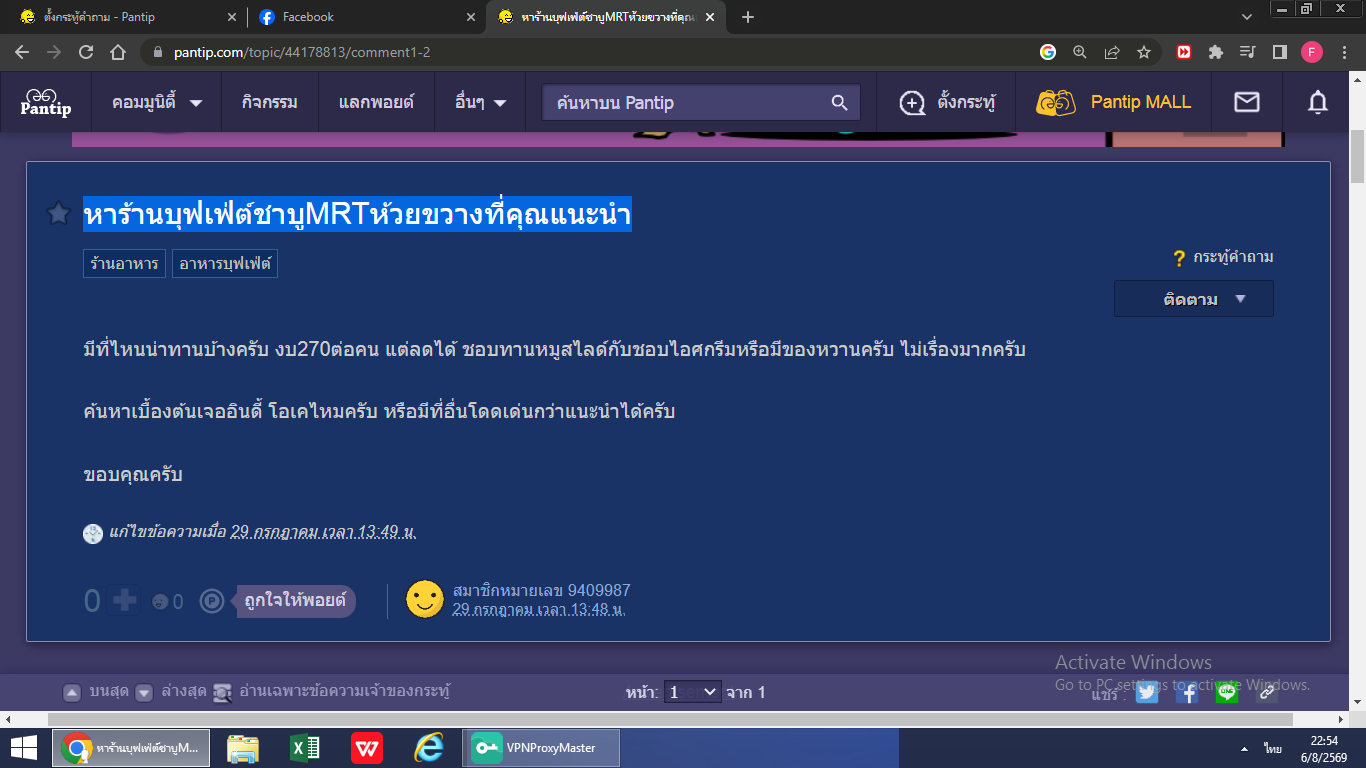This screenshot has width=1366, height=768.
Task: Open the แลกพอยต์ menu item
Action: 377,102
